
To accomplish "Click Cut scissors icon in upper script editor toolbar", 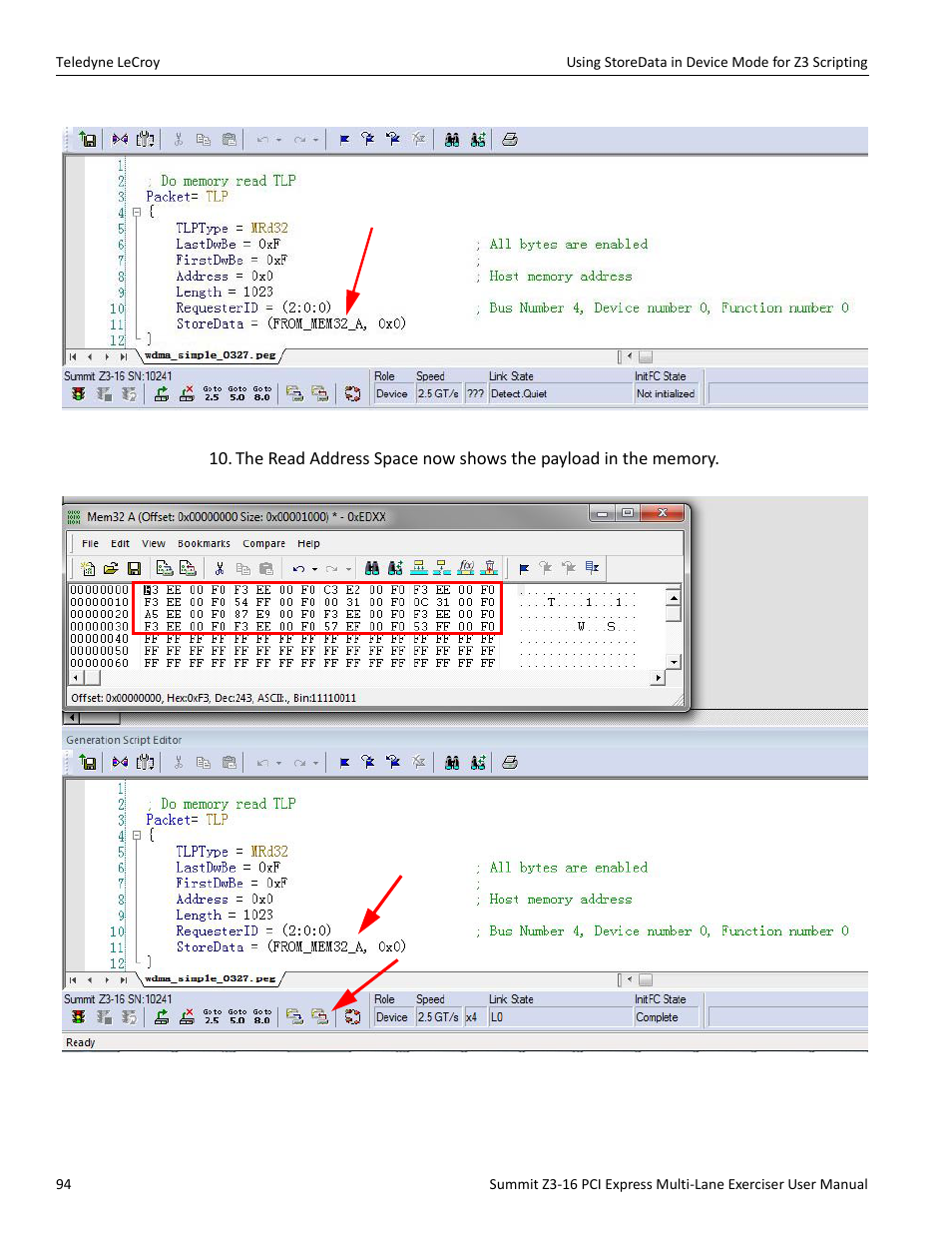I will [179, 140].
